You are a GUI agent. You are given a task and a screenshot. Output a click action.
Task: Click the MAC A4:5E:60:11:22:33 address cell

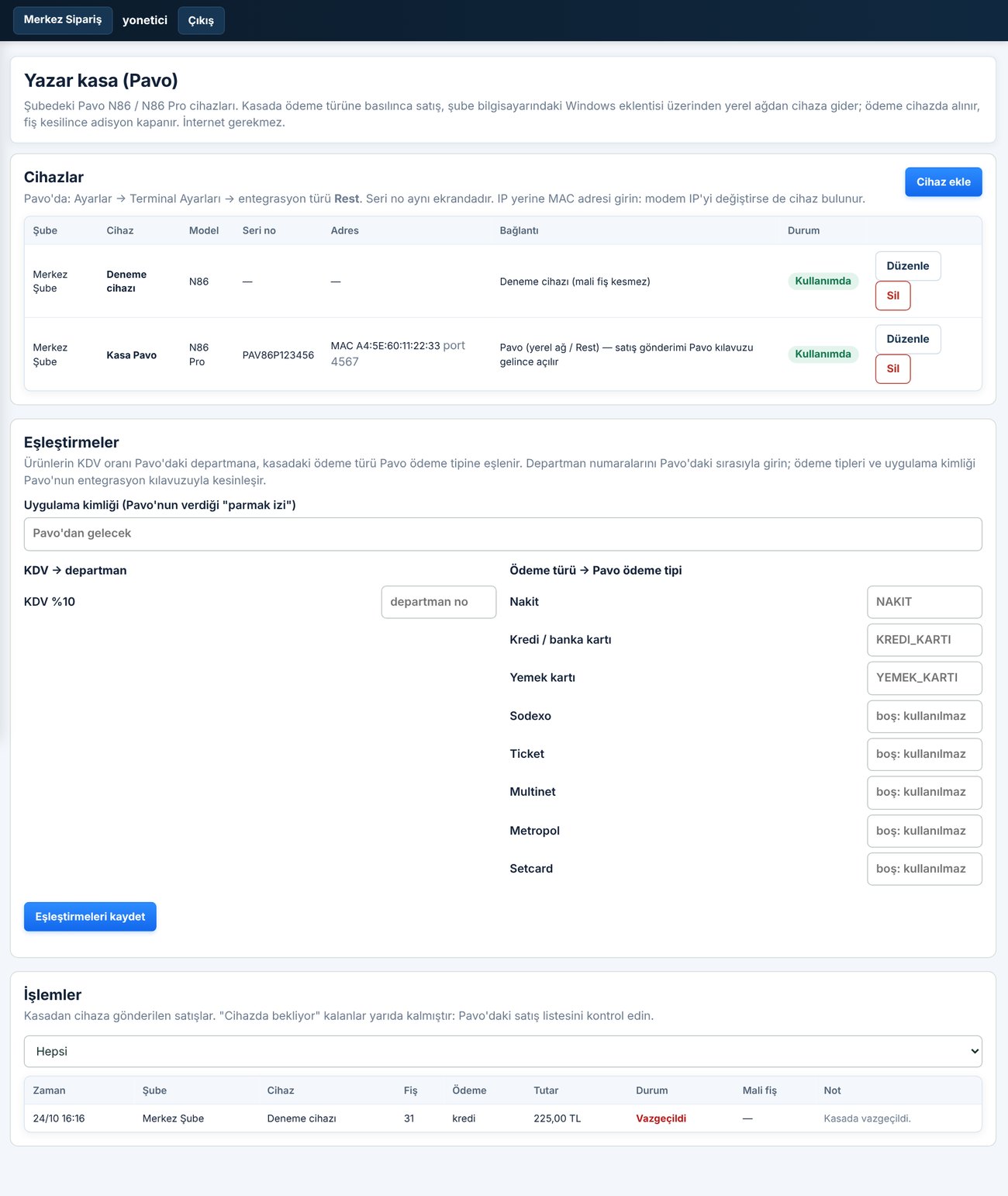point(385,346)
